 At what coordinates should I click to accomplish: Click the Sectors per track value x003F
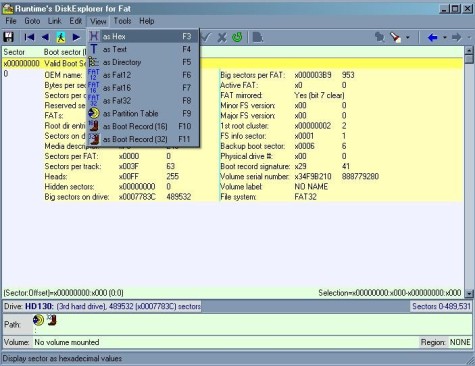129,166
